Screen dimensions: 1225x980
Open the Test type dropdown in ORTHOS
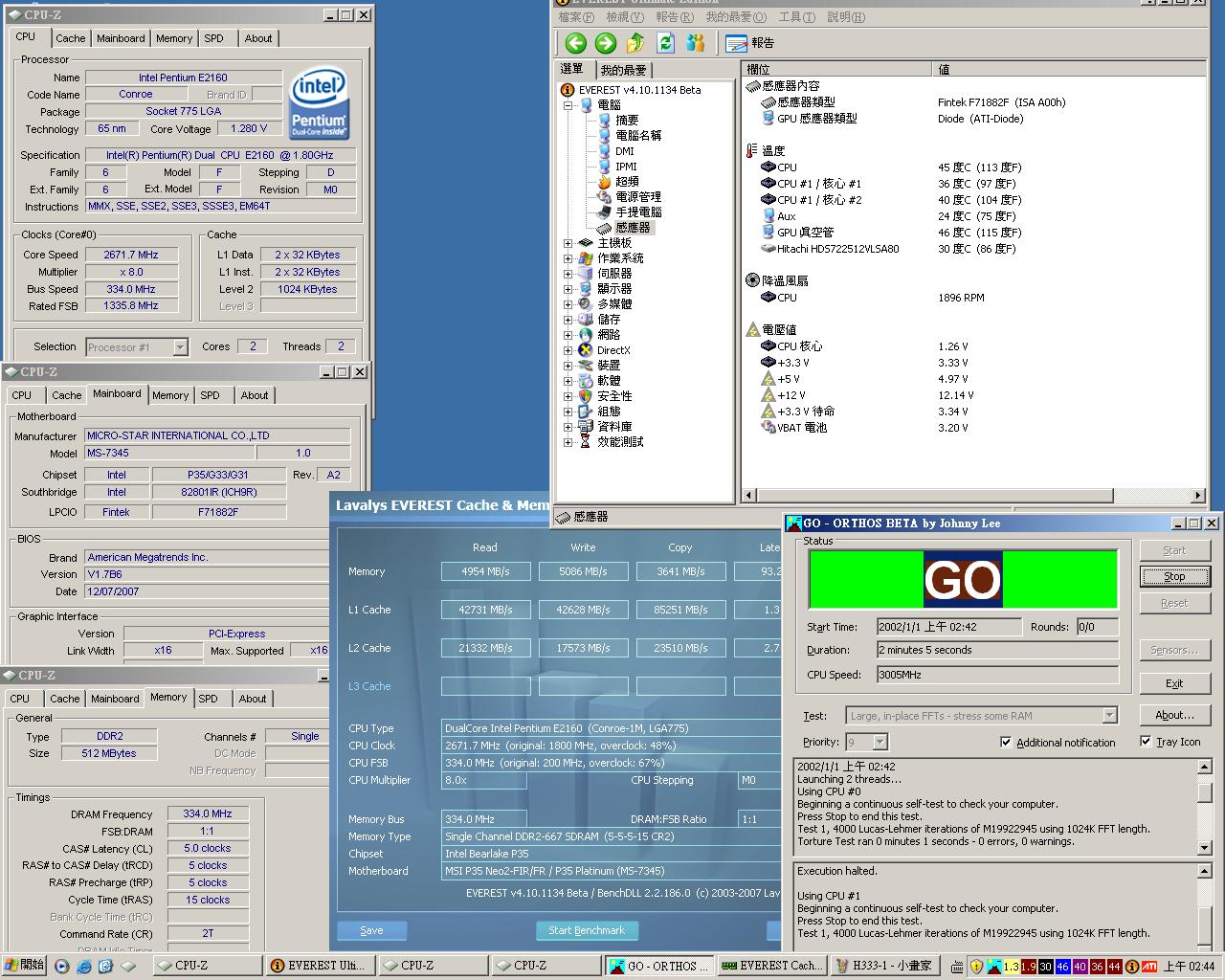[1109, 716]
